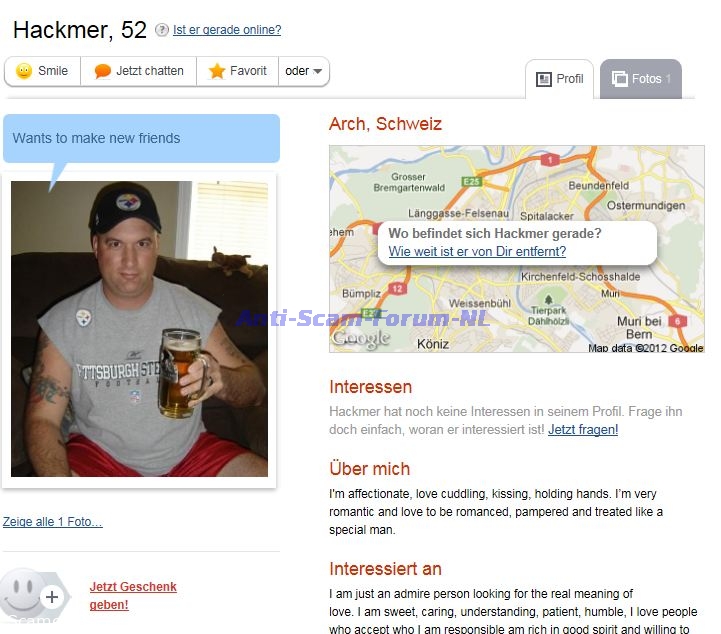Click the Smile button
The height and width of the screenshot is (634, 721).
click(x=42, y=71)
